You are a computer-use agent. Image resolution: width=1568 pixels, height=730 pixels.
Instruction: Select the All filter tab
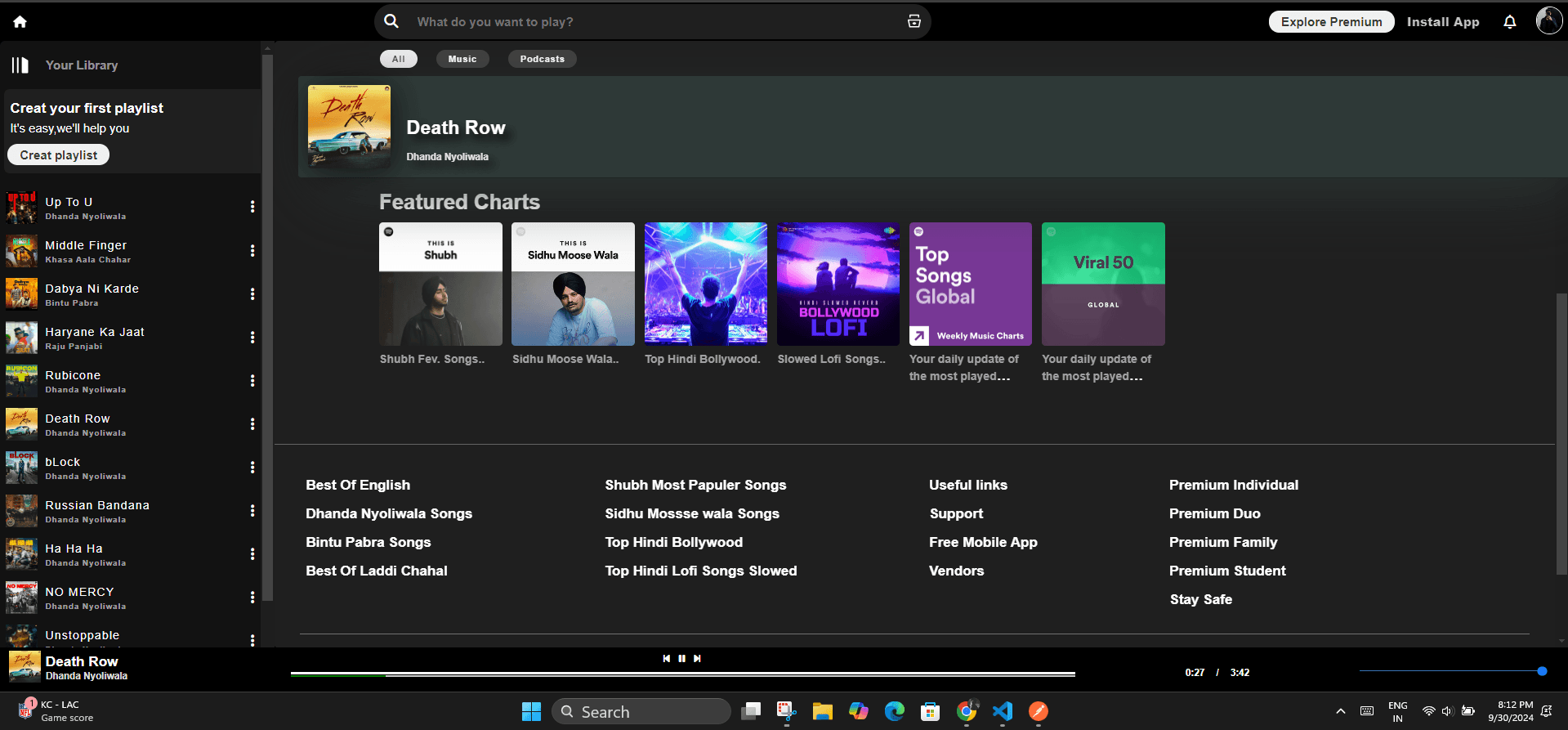(399, 59)
